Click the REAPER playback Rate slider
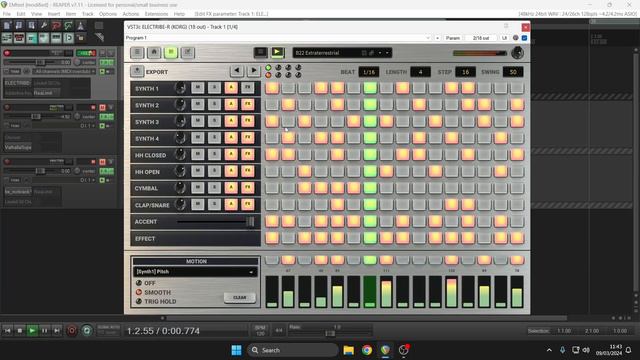This screenshot has width=640, height=360. (331, 333)
